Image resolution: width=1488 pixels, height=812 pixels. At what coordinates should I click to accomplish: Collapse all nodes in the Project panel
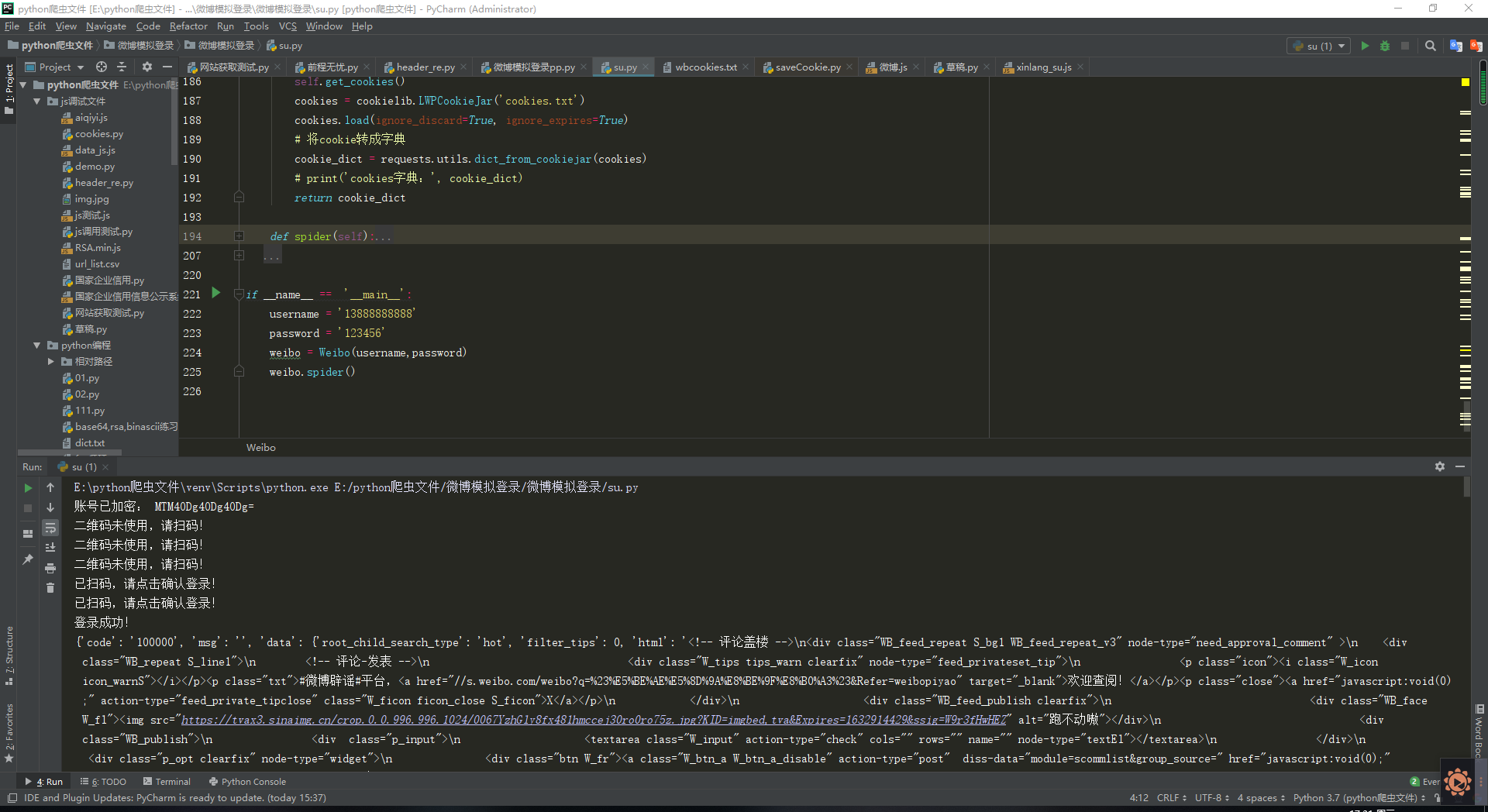click(122, 67)
